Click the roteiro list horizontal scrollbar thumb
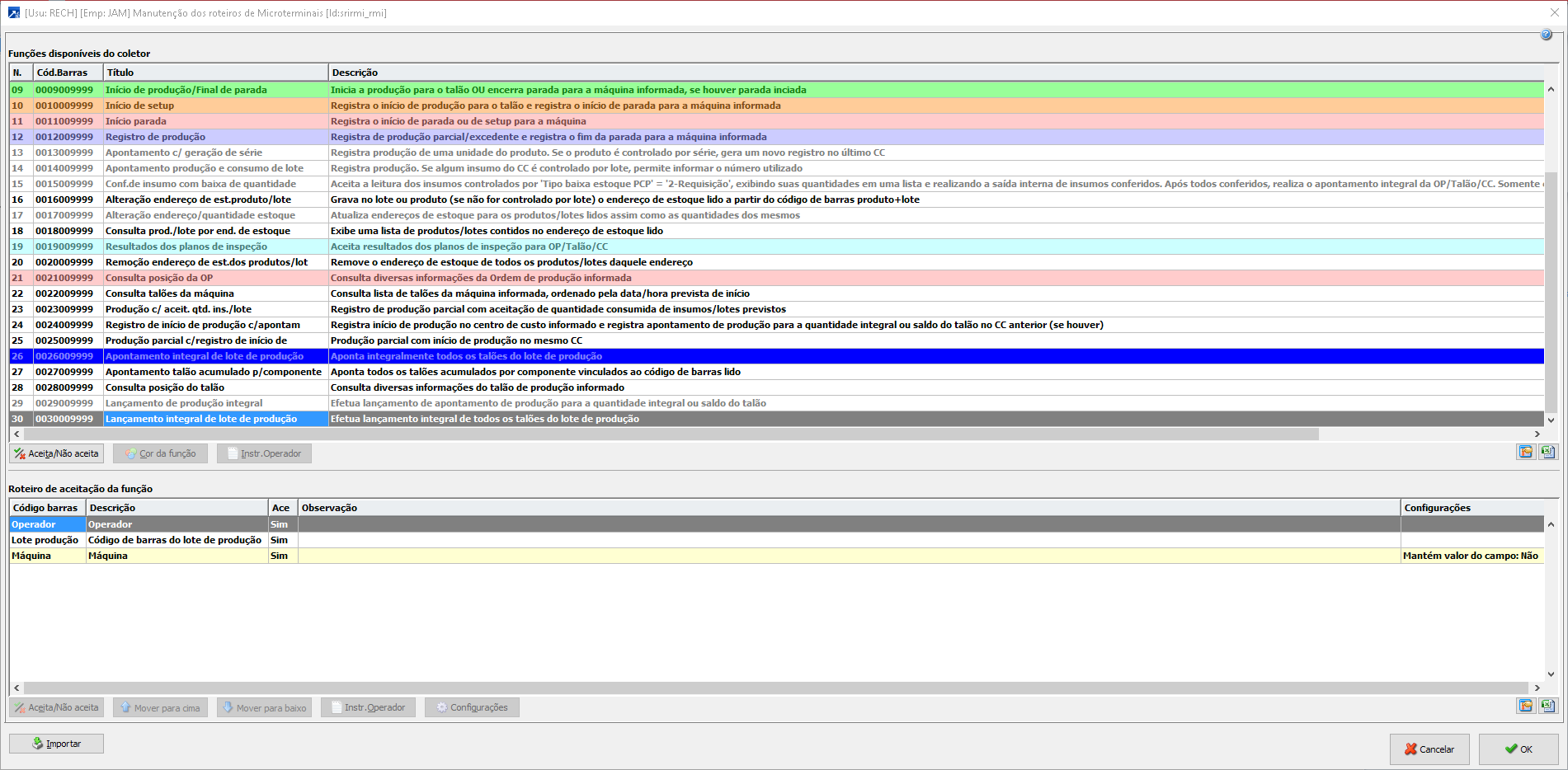The height and width of the screenshot is (770, 1568). point(776,688)
